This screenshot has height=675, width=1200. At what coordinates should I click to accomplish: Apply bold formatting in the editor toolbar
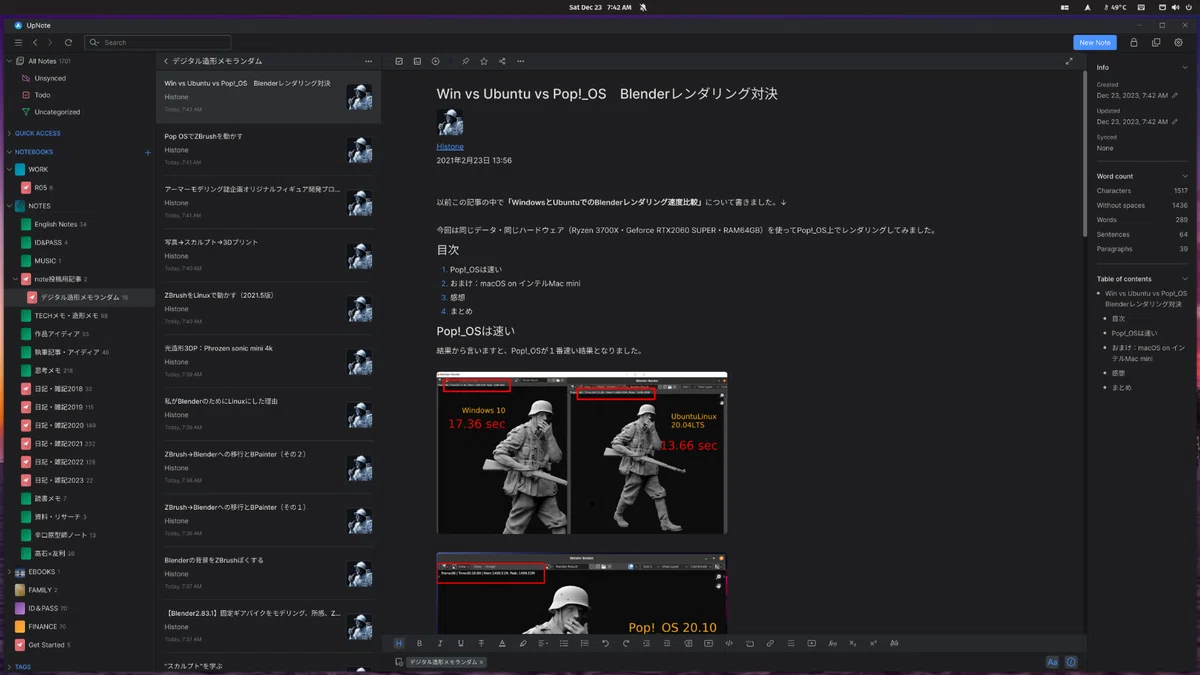pyautogui.click(x=419, y=643)
